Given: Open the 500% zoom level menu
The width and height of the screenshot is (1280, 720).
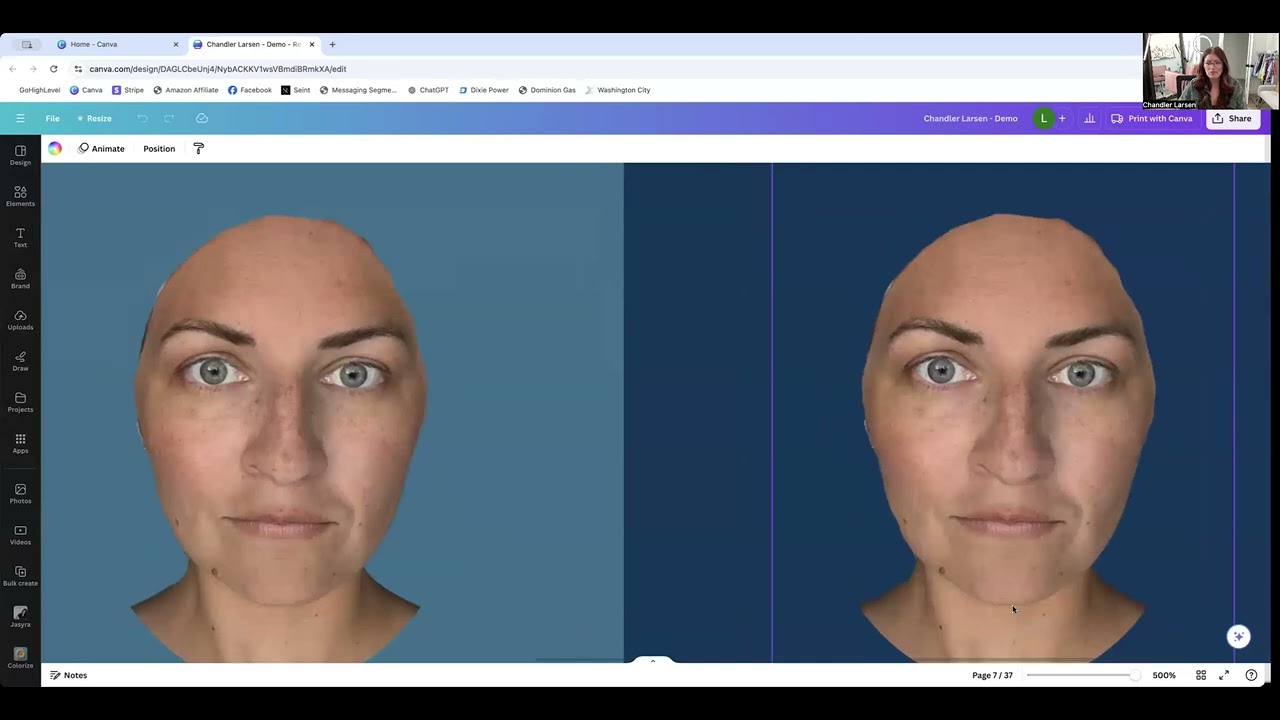Looking at the screenshot, I should point(1164,675).
